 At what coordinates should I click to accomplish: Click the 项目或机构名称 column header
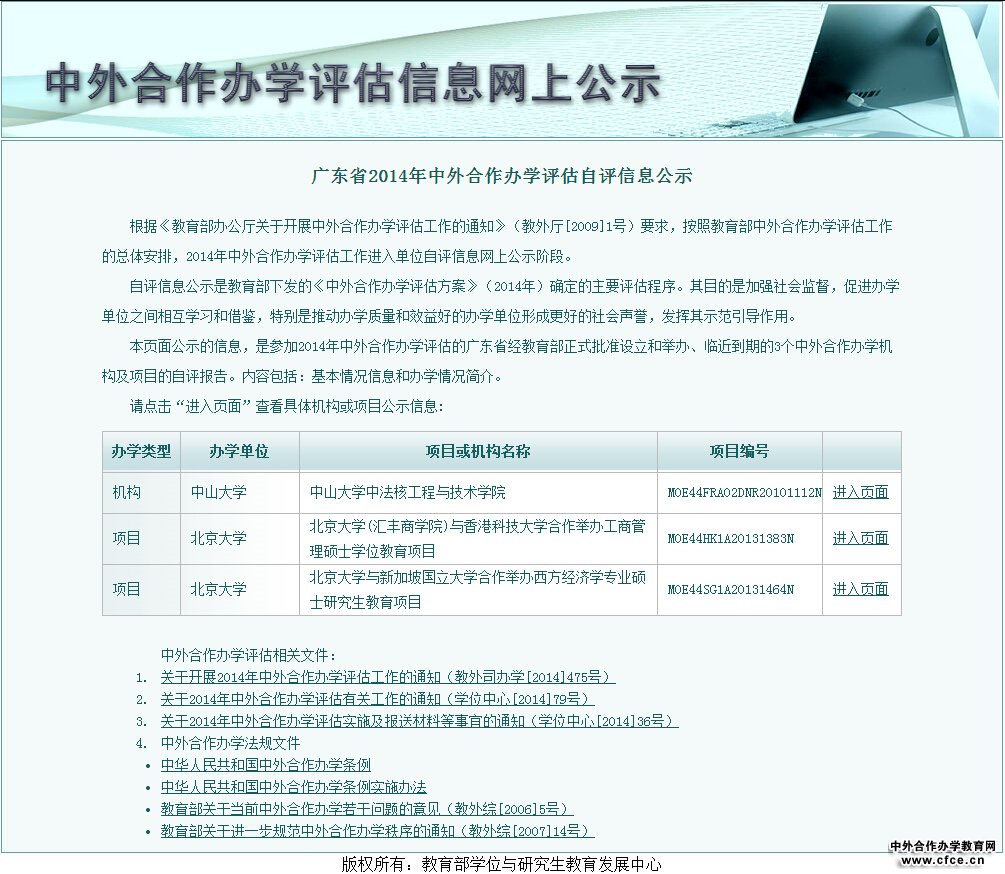(x=478, y=452)
